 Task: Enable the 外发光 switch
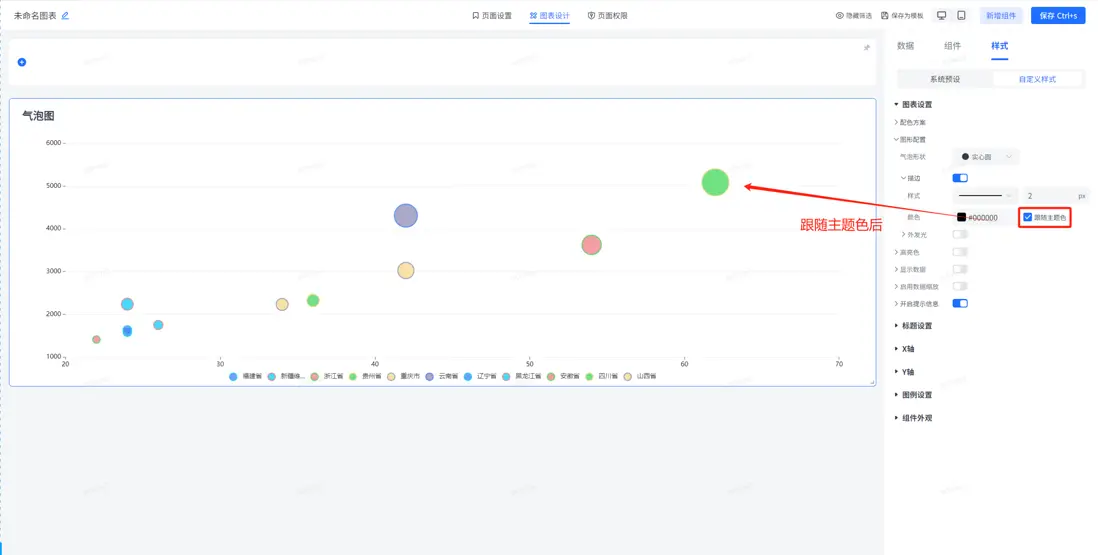(960, 234)
